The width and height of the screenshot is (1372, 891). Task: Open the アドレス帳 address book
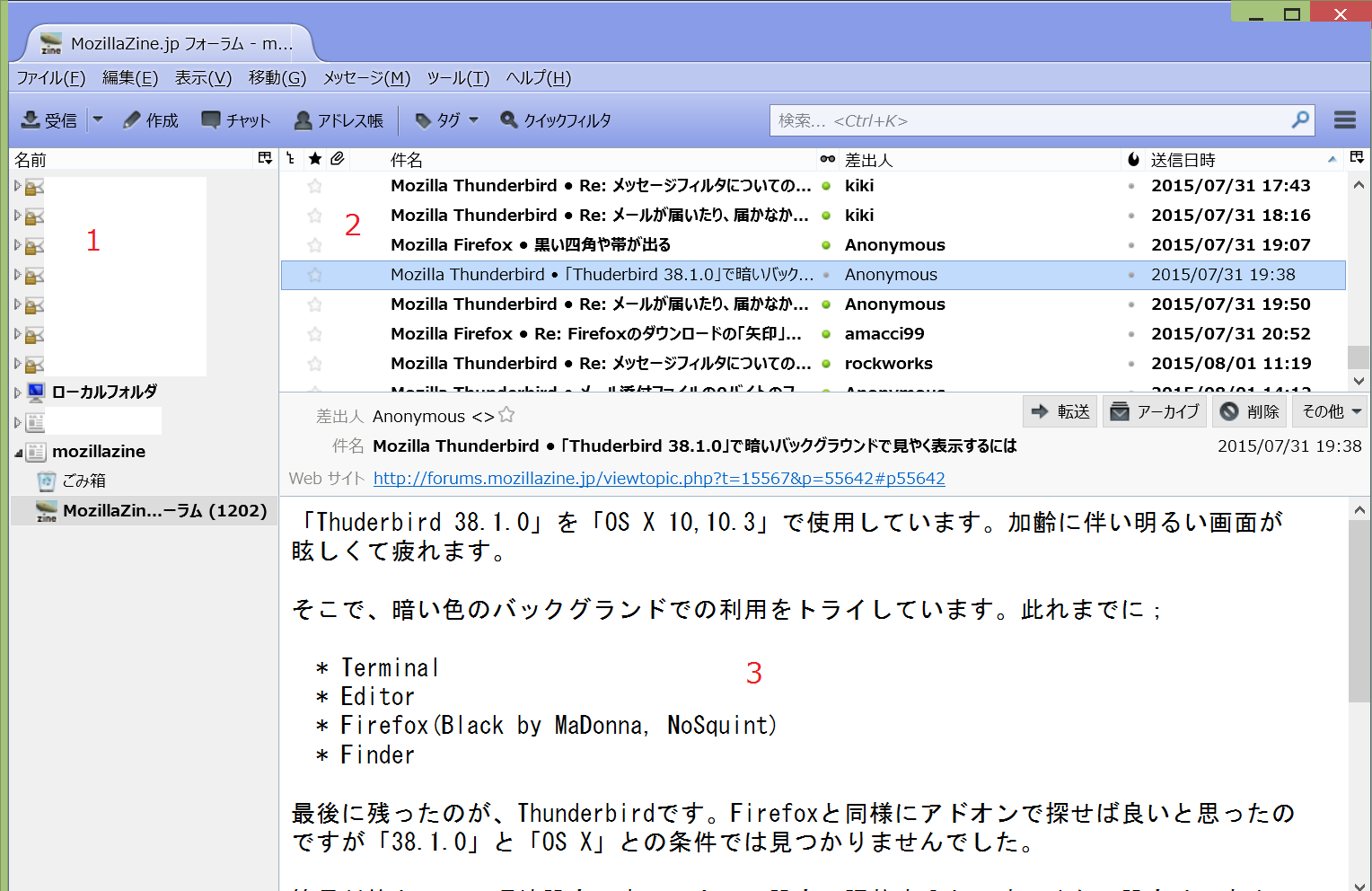coord(303,119)
